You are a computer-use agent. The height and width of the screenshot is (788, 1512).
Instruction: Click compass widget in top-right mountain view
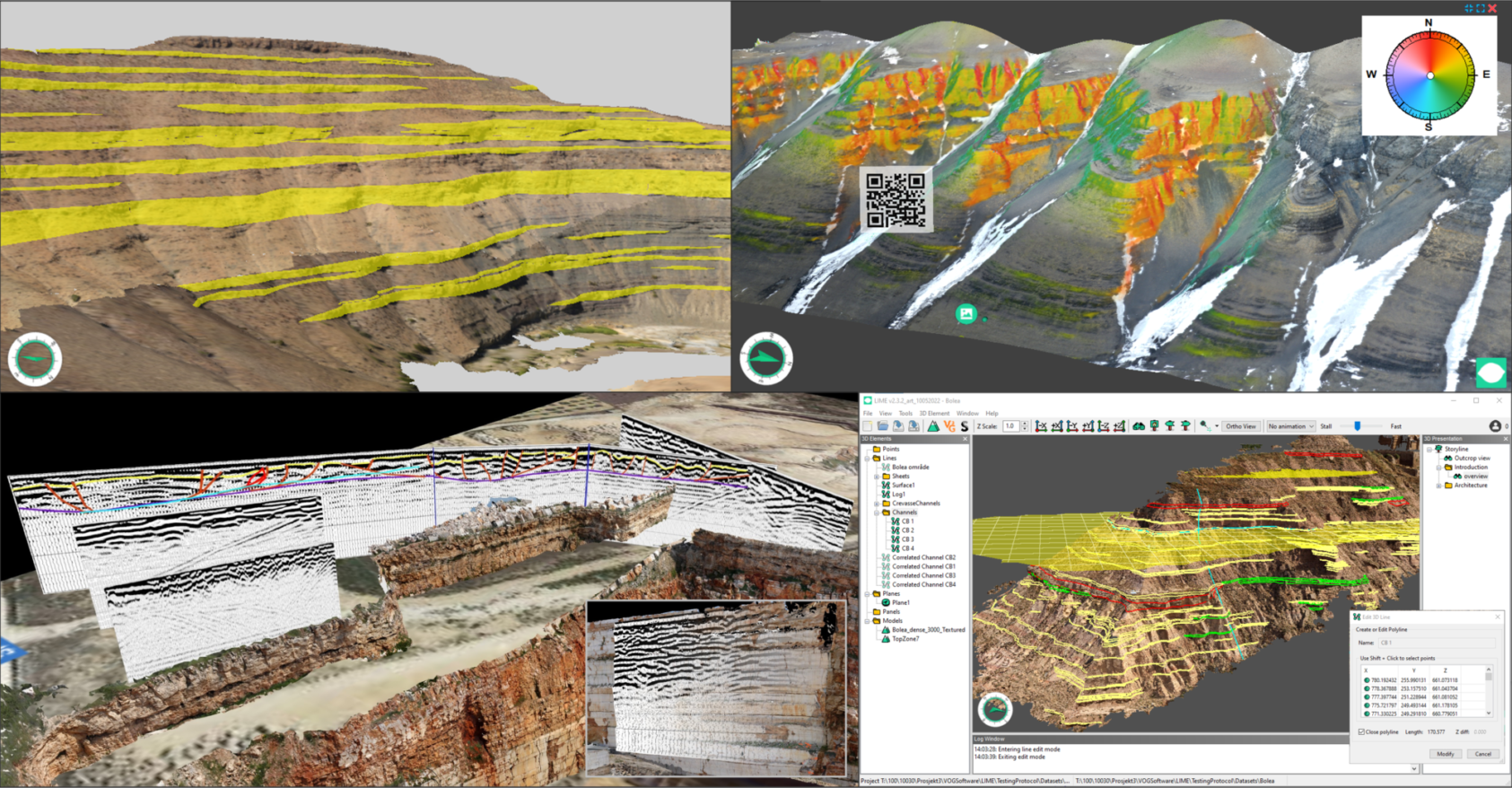click(766, 358)
